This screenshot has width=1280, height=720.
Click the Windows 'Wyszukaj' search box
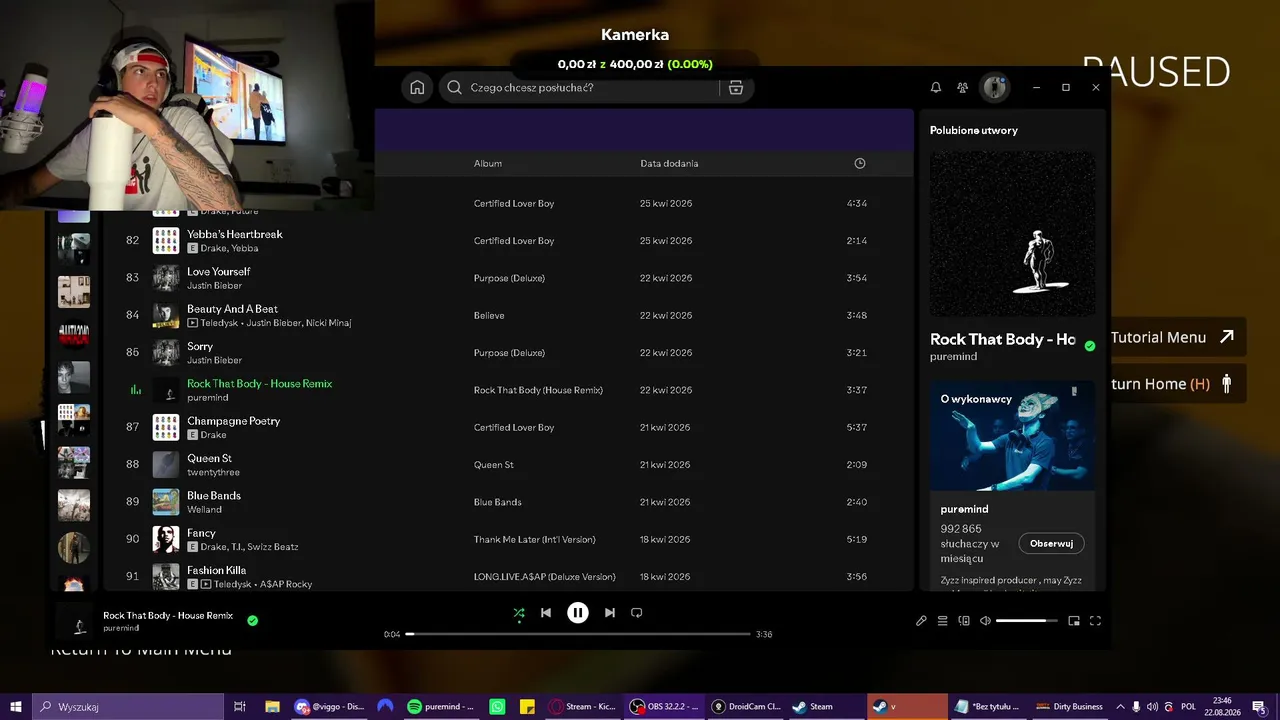pyautogui.click(x=127, y=707)
